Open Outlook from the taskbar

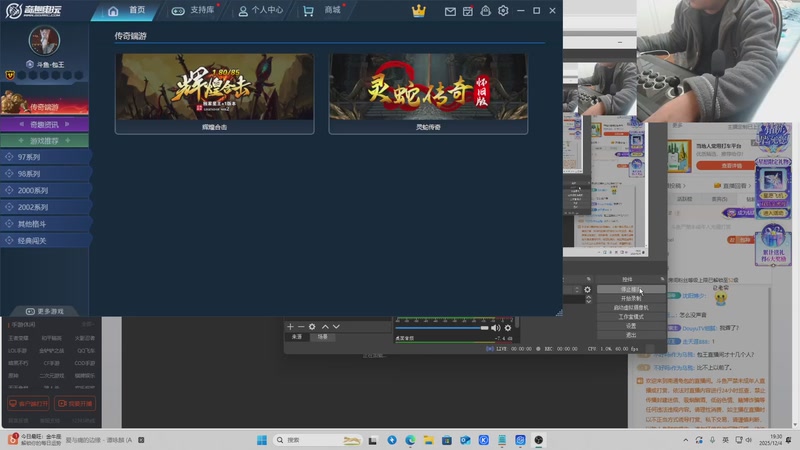pos(465,440)
